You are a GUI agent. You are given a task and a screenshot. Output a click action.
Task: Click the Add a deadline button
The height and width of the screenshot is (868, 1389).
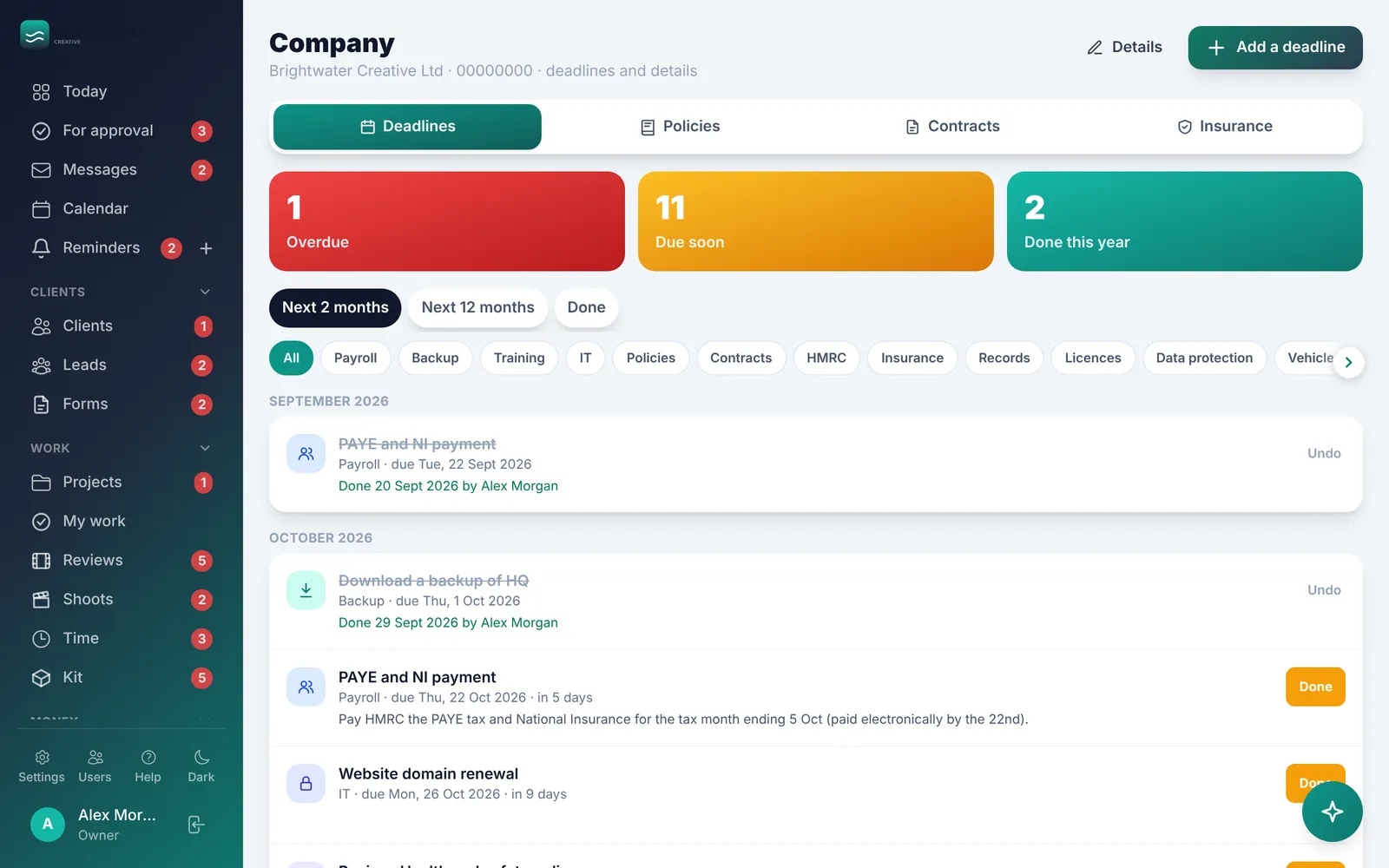coord(1275,48)
